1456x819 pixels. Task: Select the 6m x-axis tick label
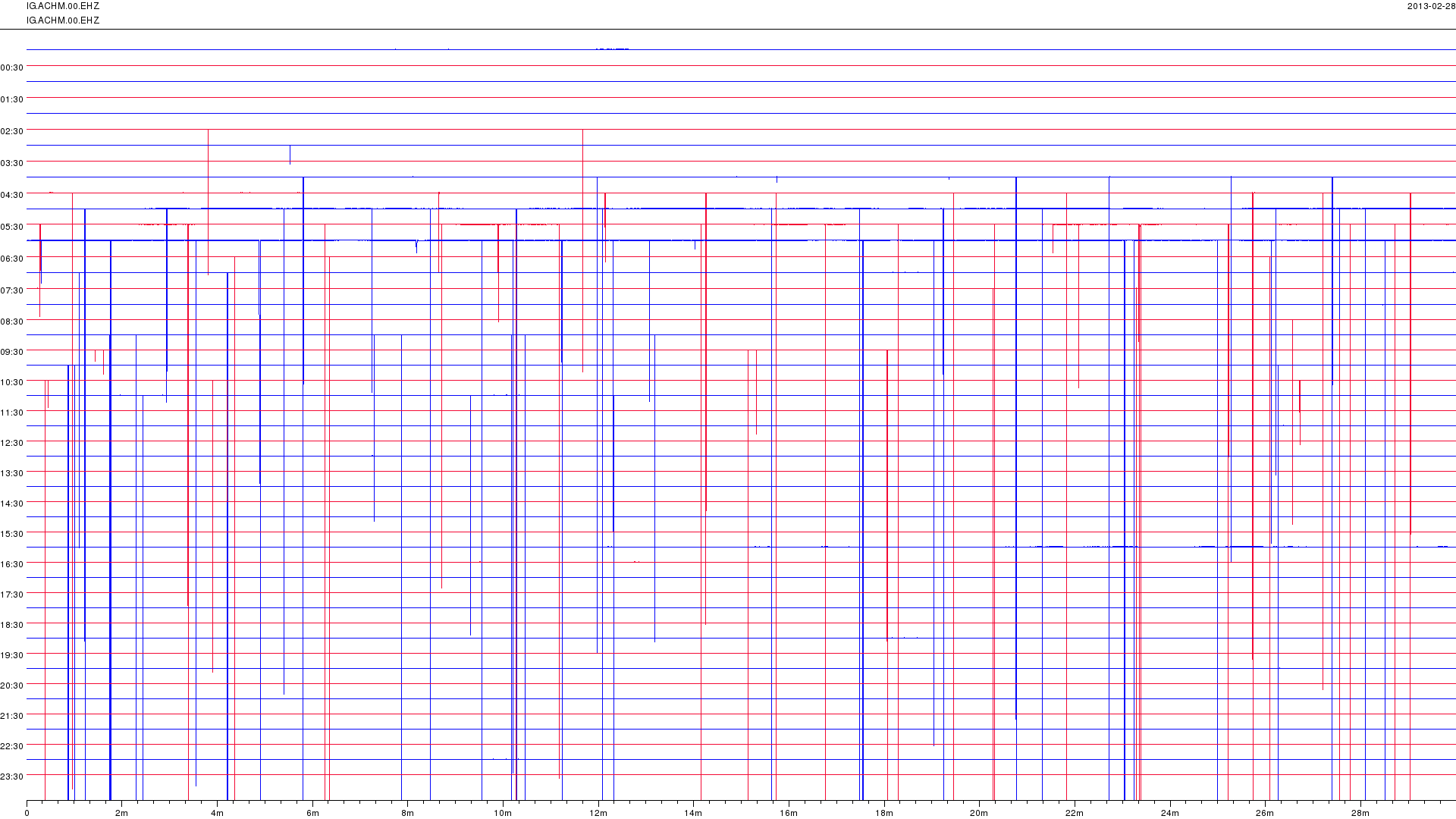point(312,814)
